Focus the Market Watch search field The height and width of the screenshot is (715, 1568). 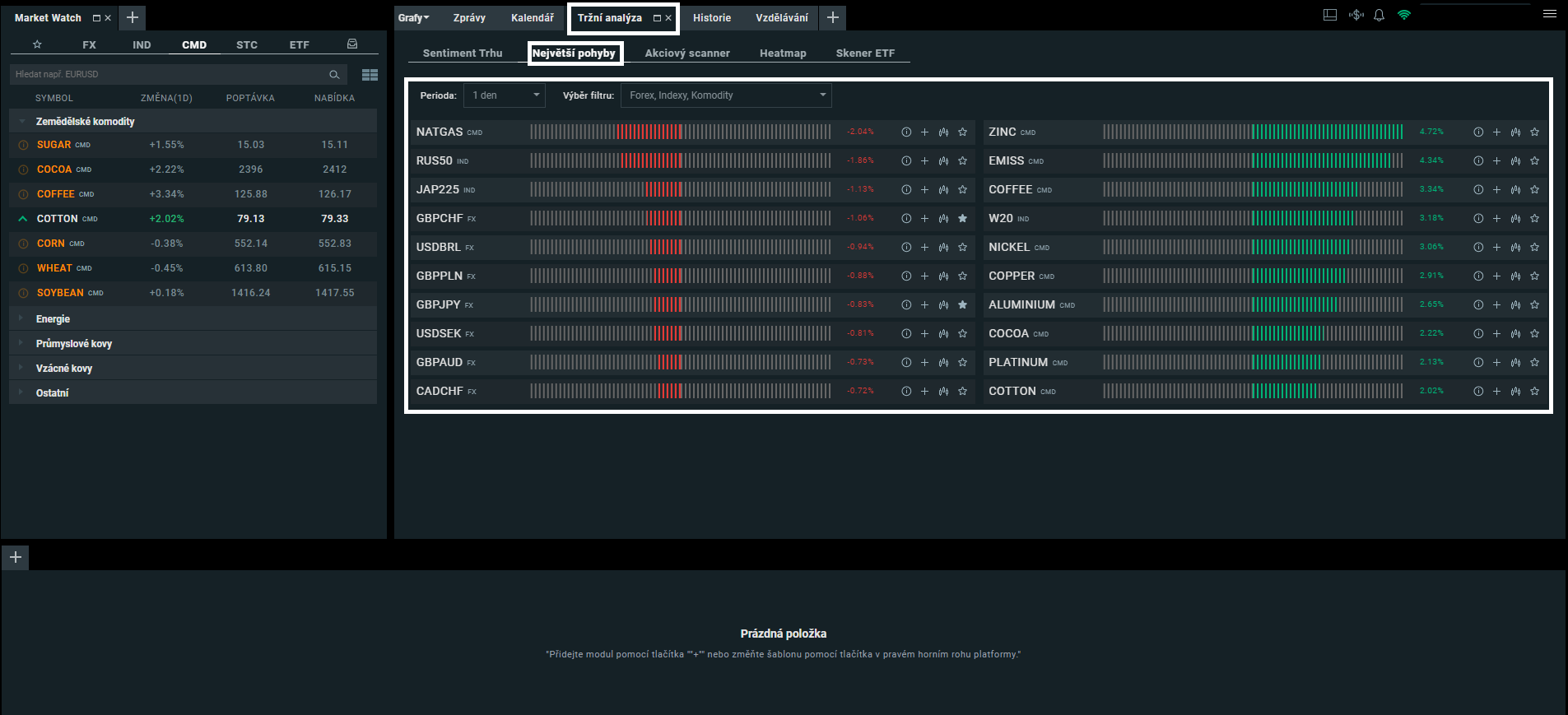point(178,74)
